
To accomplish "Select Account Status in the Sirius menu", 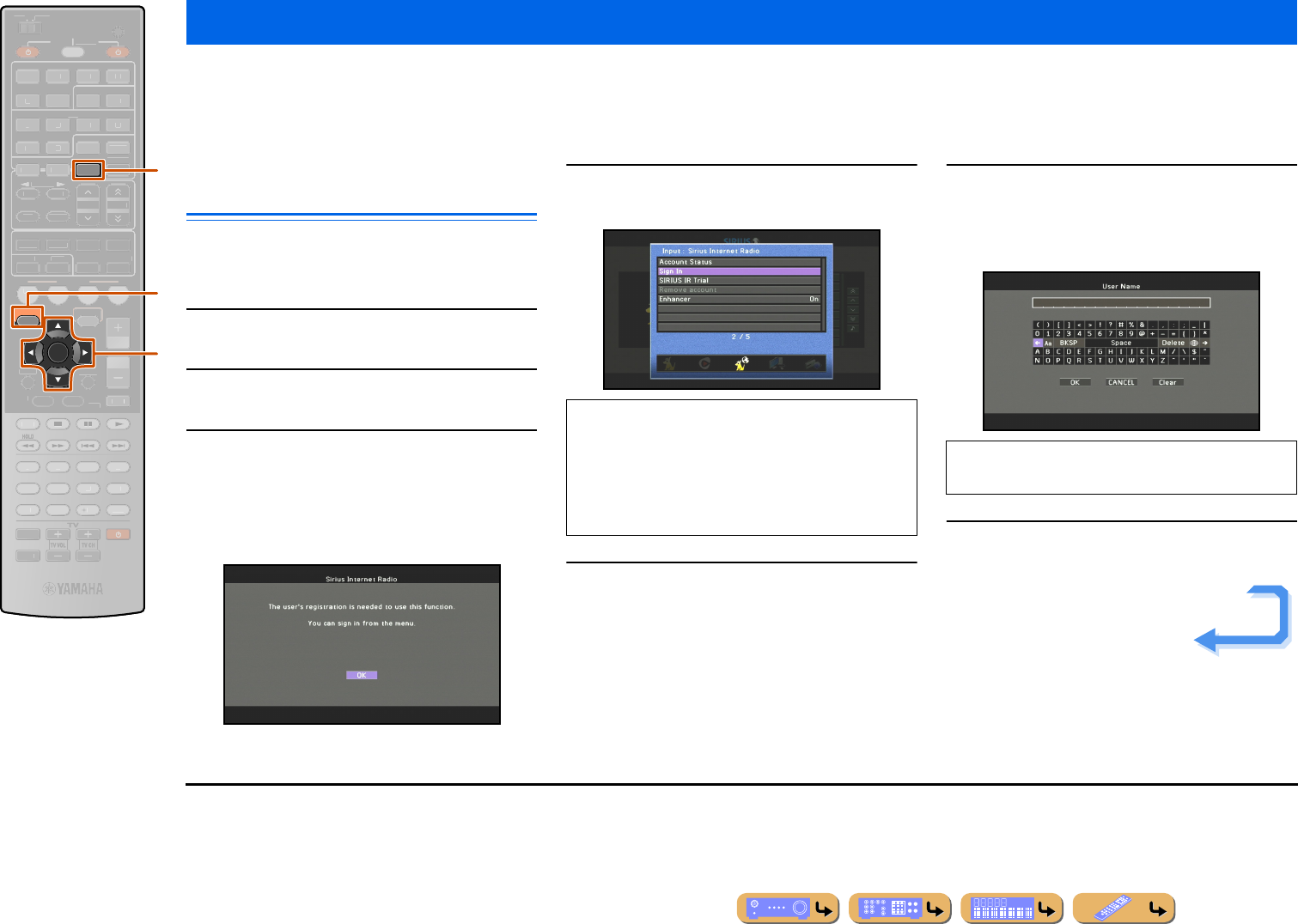I will click(739, 262).
